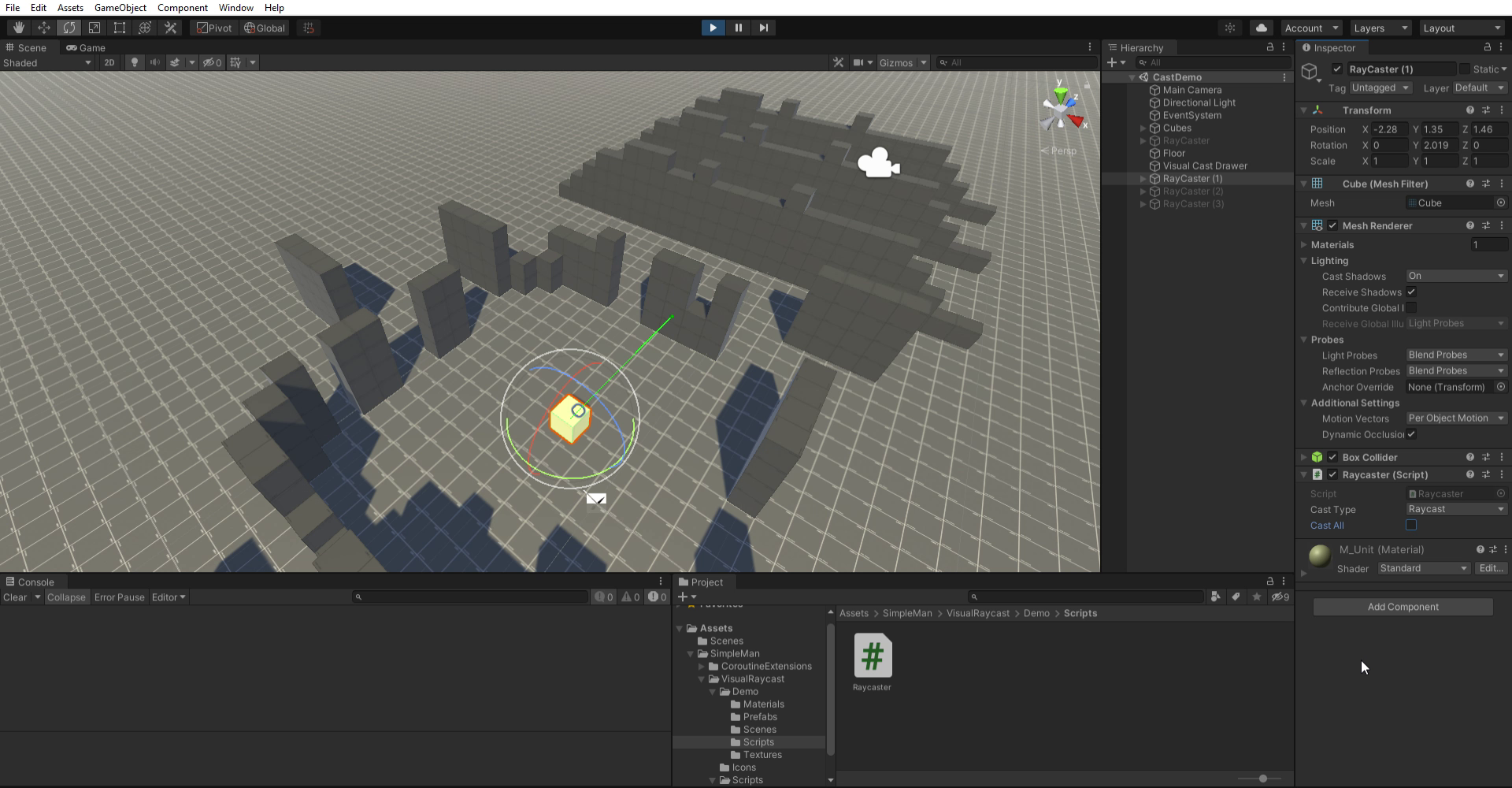Open the Window menu

click(x=236, y=7)
